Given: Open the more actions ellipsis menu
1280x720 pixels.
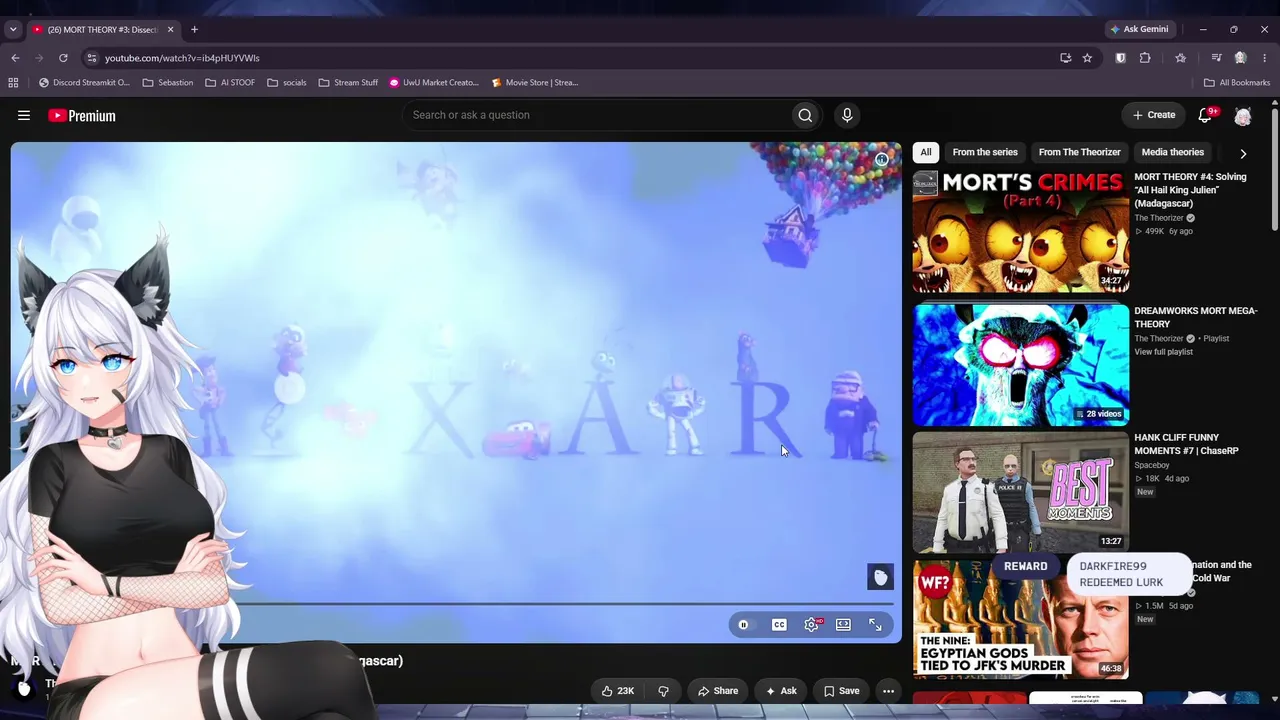Looking at the screenshot, I should pos(888,691).
